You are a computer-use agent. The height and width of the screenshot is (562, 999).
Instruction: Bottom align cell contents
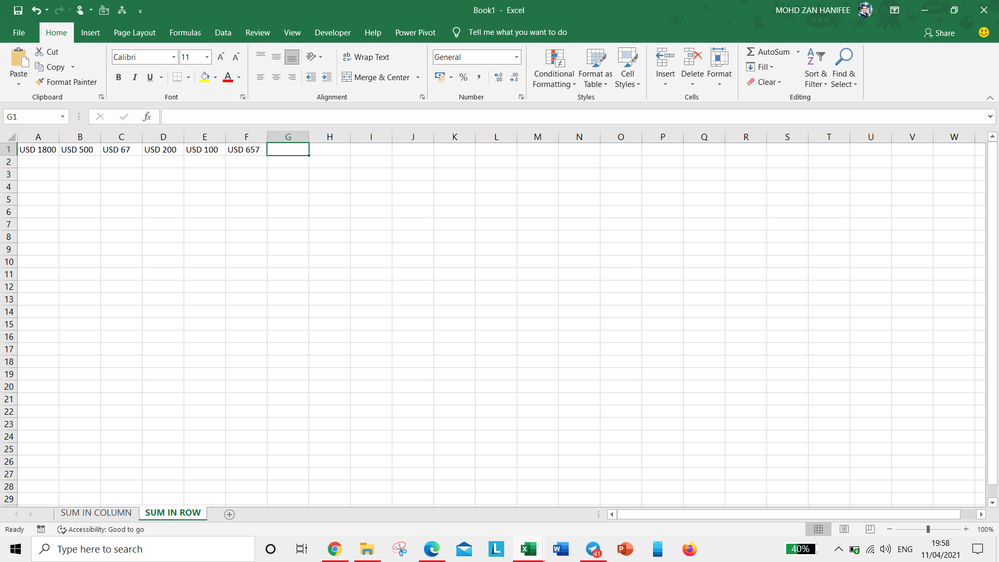click(292, 57)
